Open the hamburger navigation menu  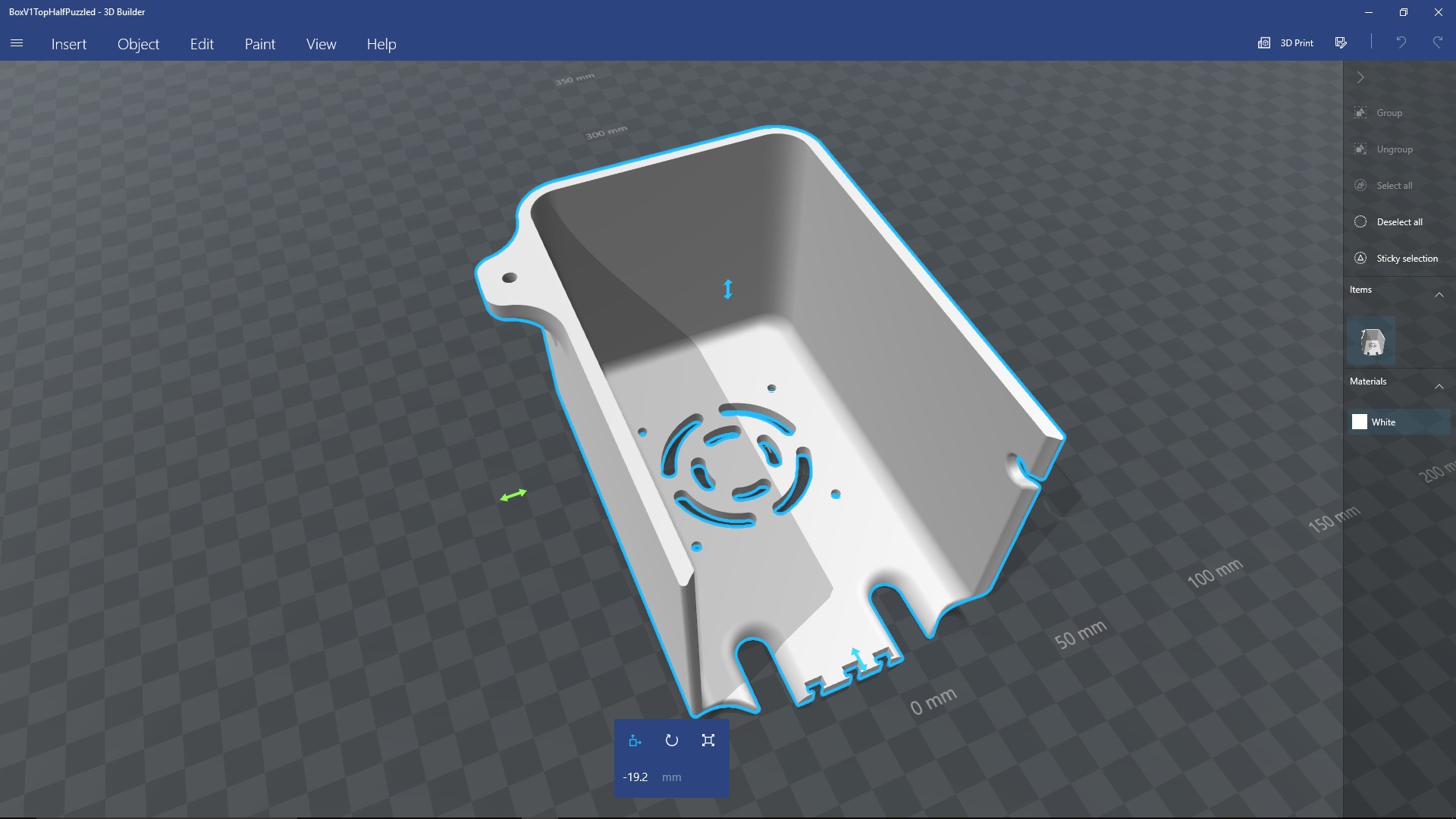(x=17, y=43)
